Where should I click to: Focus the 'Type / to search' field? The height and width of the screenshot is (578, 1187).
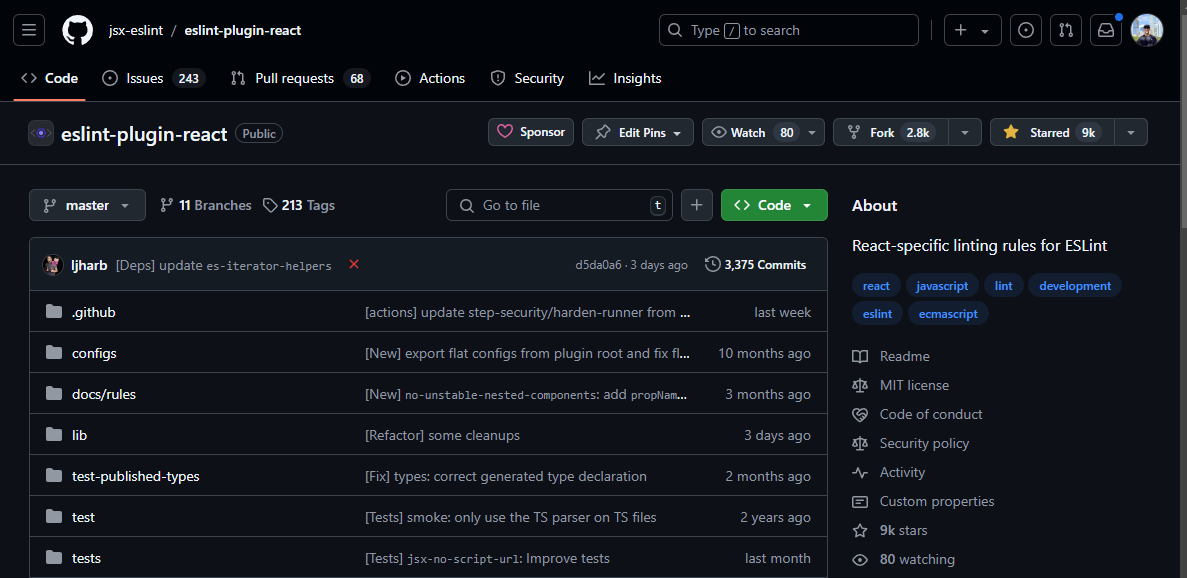click(x=789, y=30)
